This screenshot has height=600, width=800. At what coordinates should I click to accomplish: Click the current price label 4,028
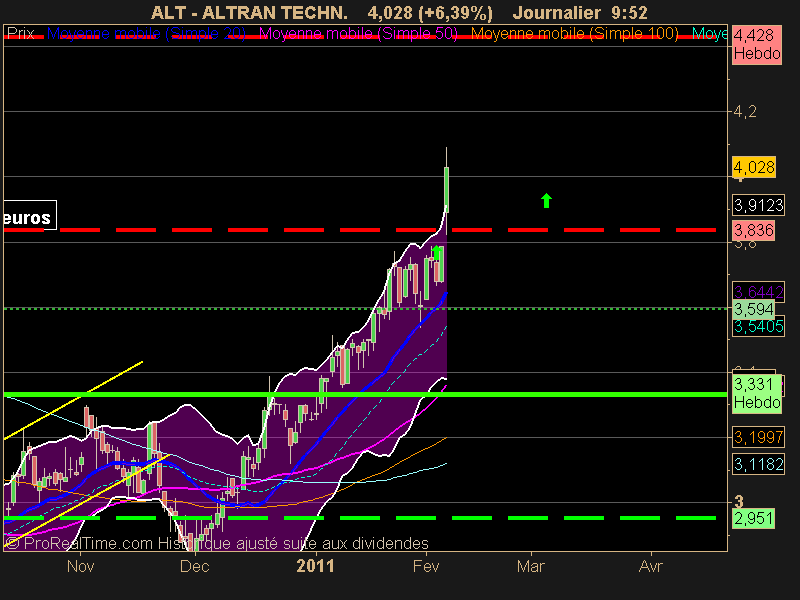click(754, 167)
